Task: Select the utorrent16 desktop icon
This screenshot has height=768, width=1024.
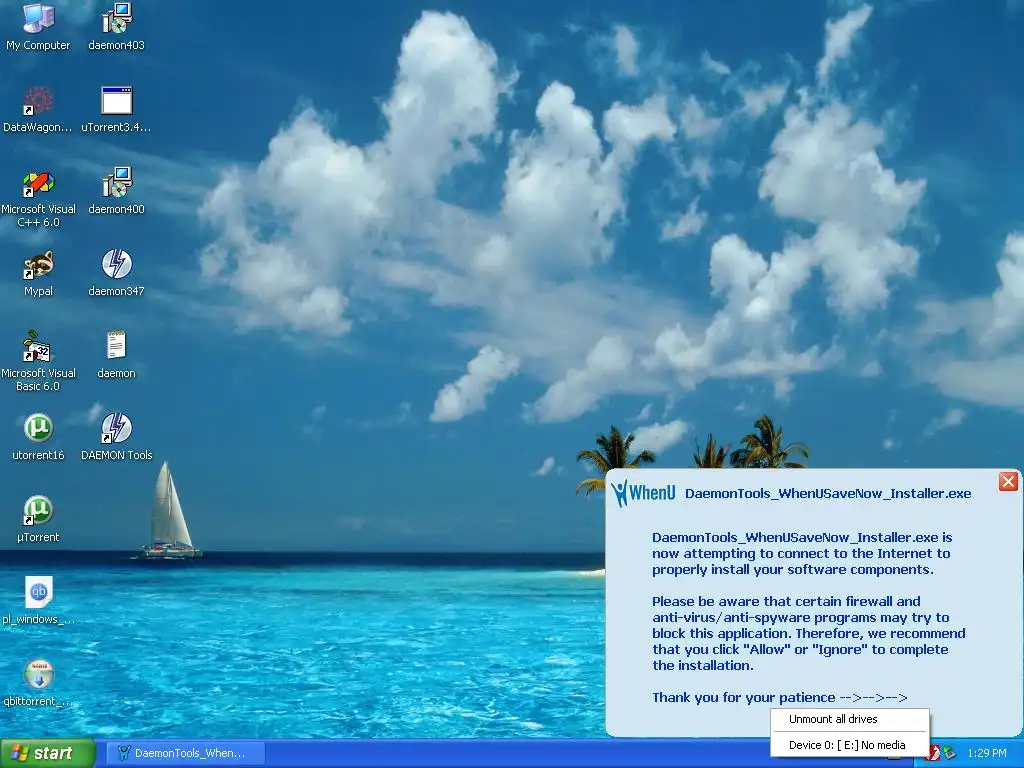Action: point(38,436)
